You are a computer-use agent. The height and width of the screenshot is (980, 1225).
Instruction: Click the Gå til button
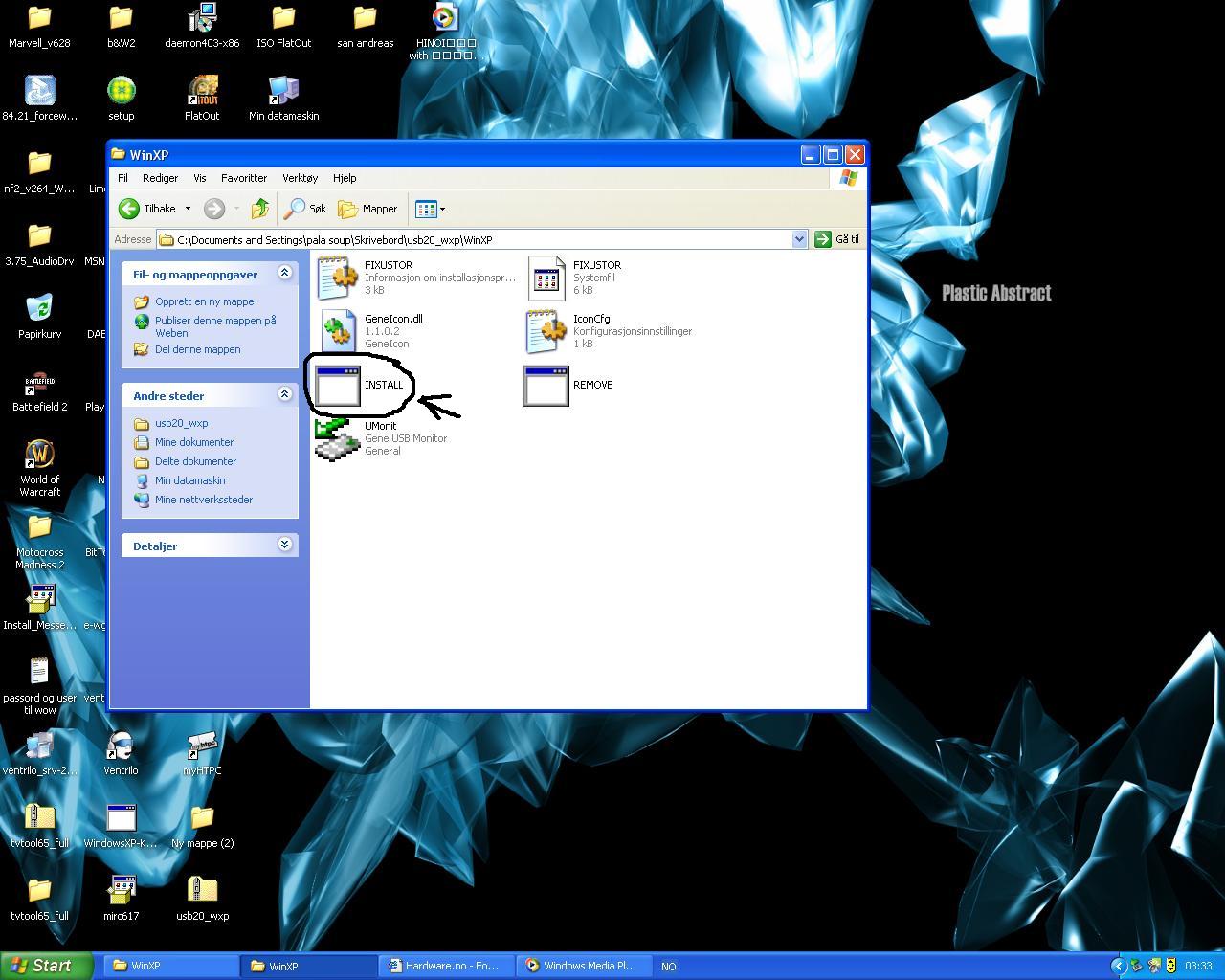point(836,239)
